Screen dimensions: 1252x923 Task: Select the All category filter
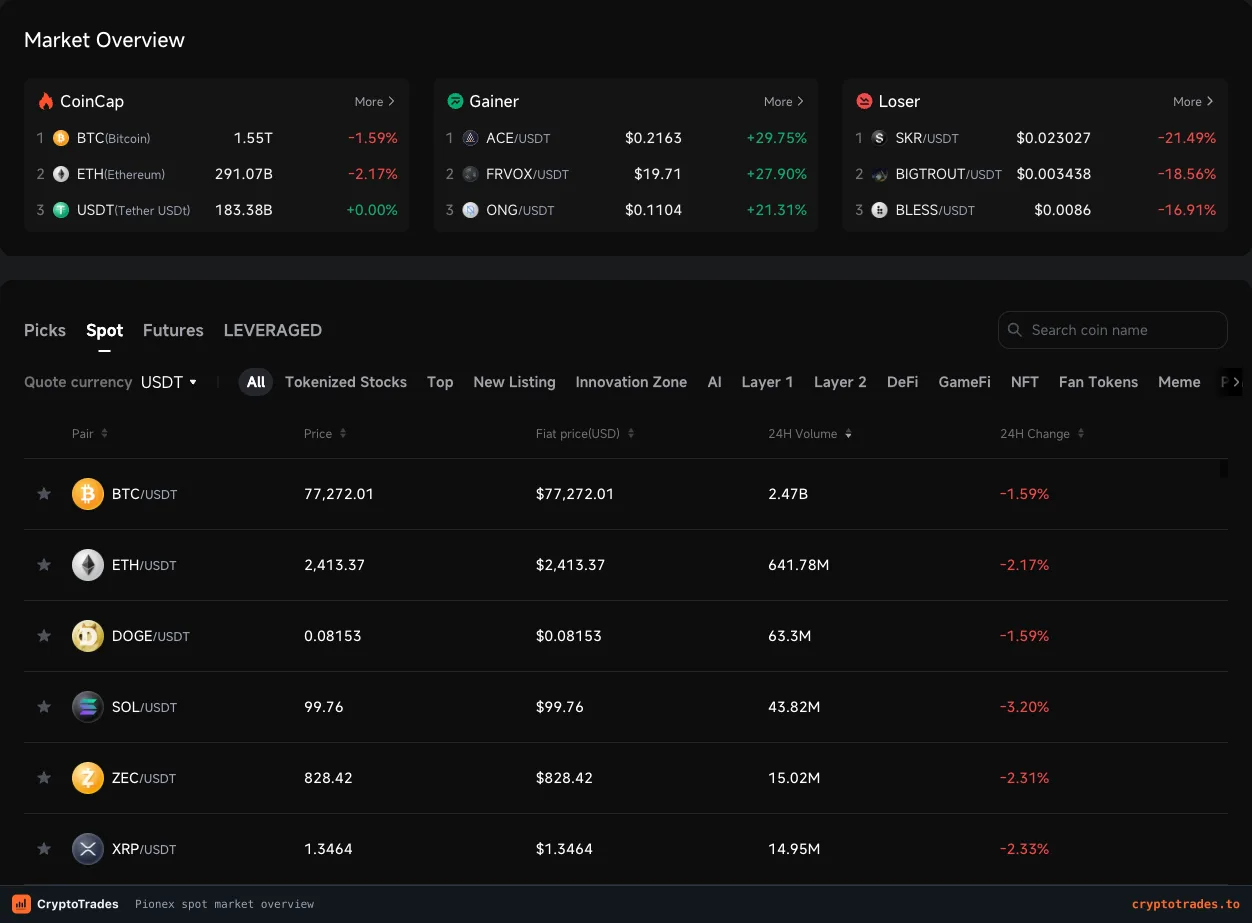256,382
